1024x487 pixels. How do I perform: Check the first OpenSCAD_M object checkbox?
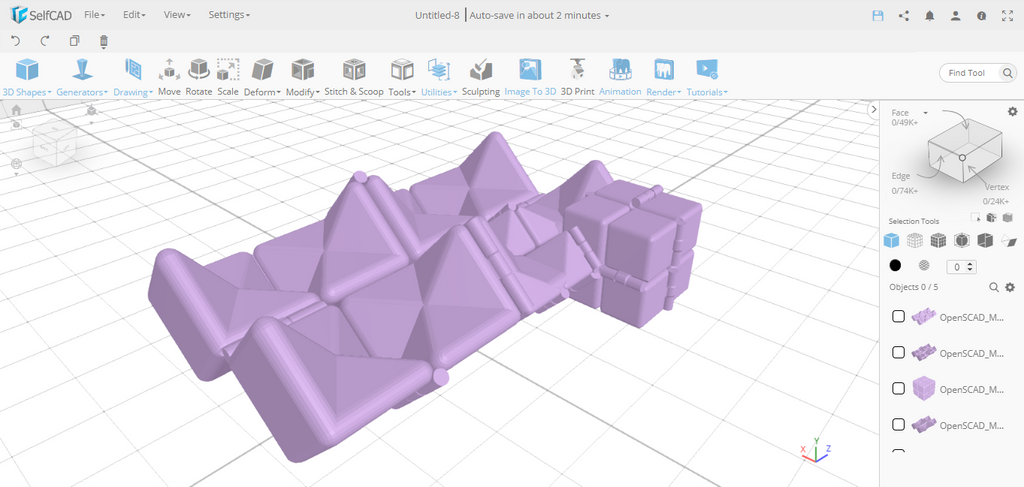click(899, 316)
